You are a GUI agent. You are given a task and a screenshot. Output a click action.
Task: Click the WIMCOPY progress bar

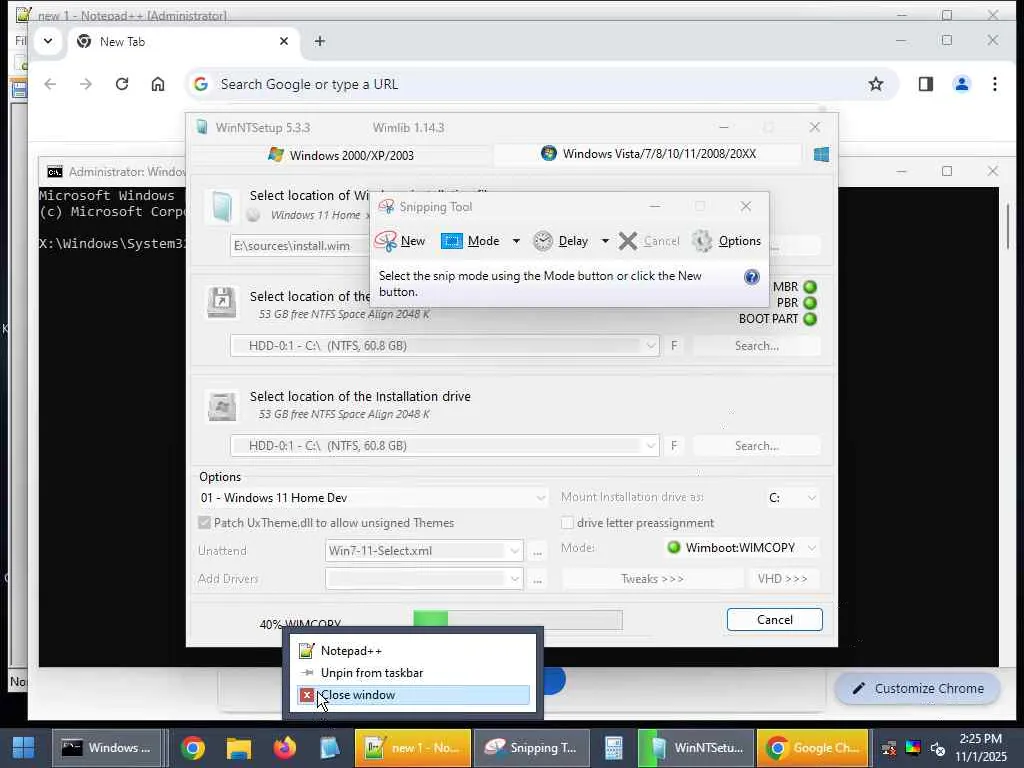click(518, 619)
